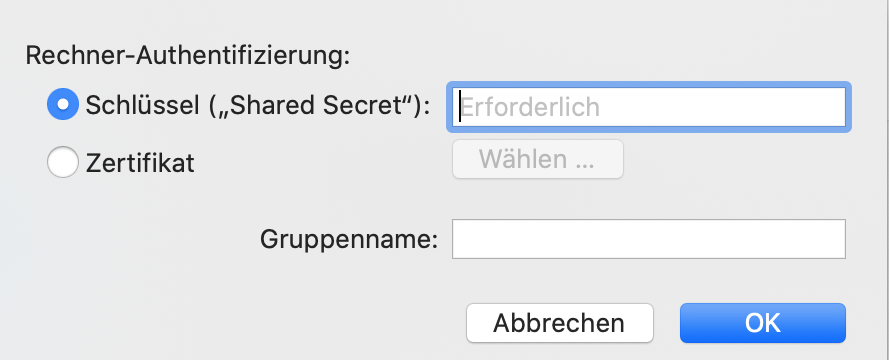Click the Wählen … certificate button
The width and height of the screenshot is (889, 360).
tap(537, 159)
